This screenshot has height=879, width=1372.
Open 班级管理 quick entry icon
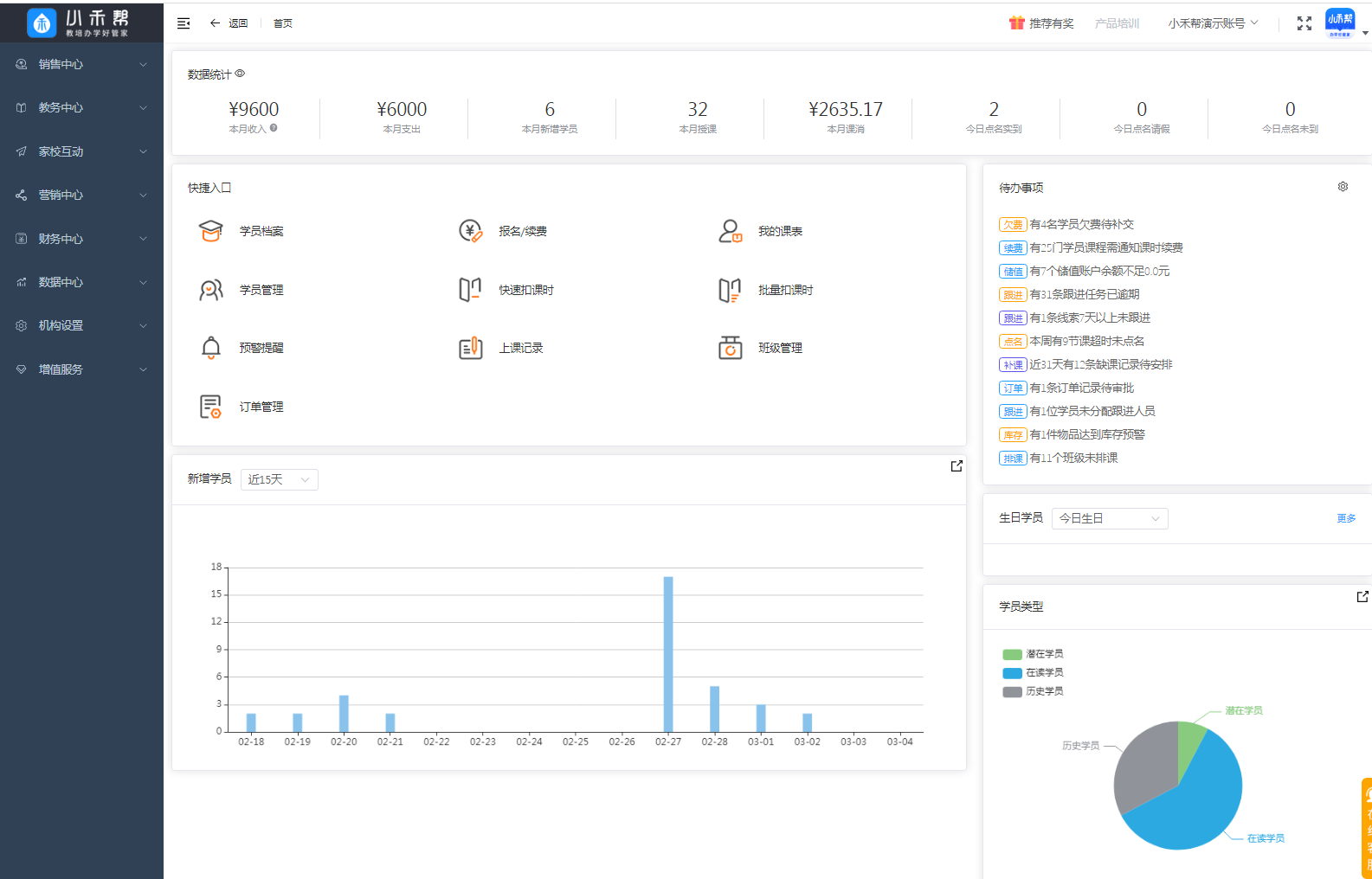(730, 348)
